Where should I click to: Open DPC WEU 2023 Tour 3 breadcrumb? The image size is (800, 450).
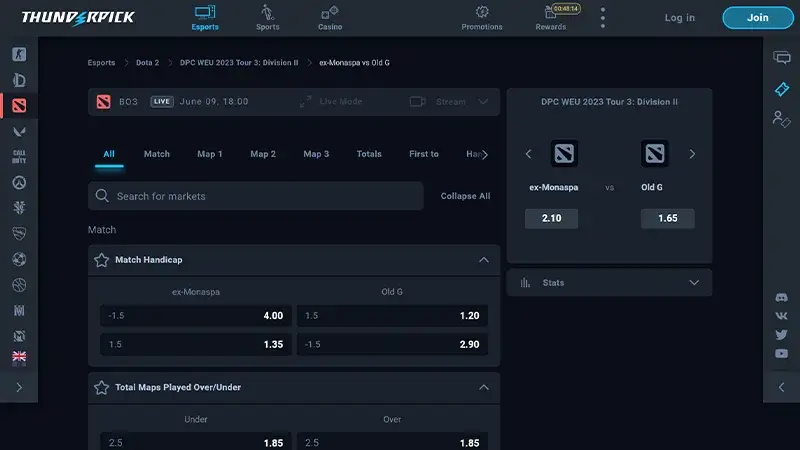point(239,63)
